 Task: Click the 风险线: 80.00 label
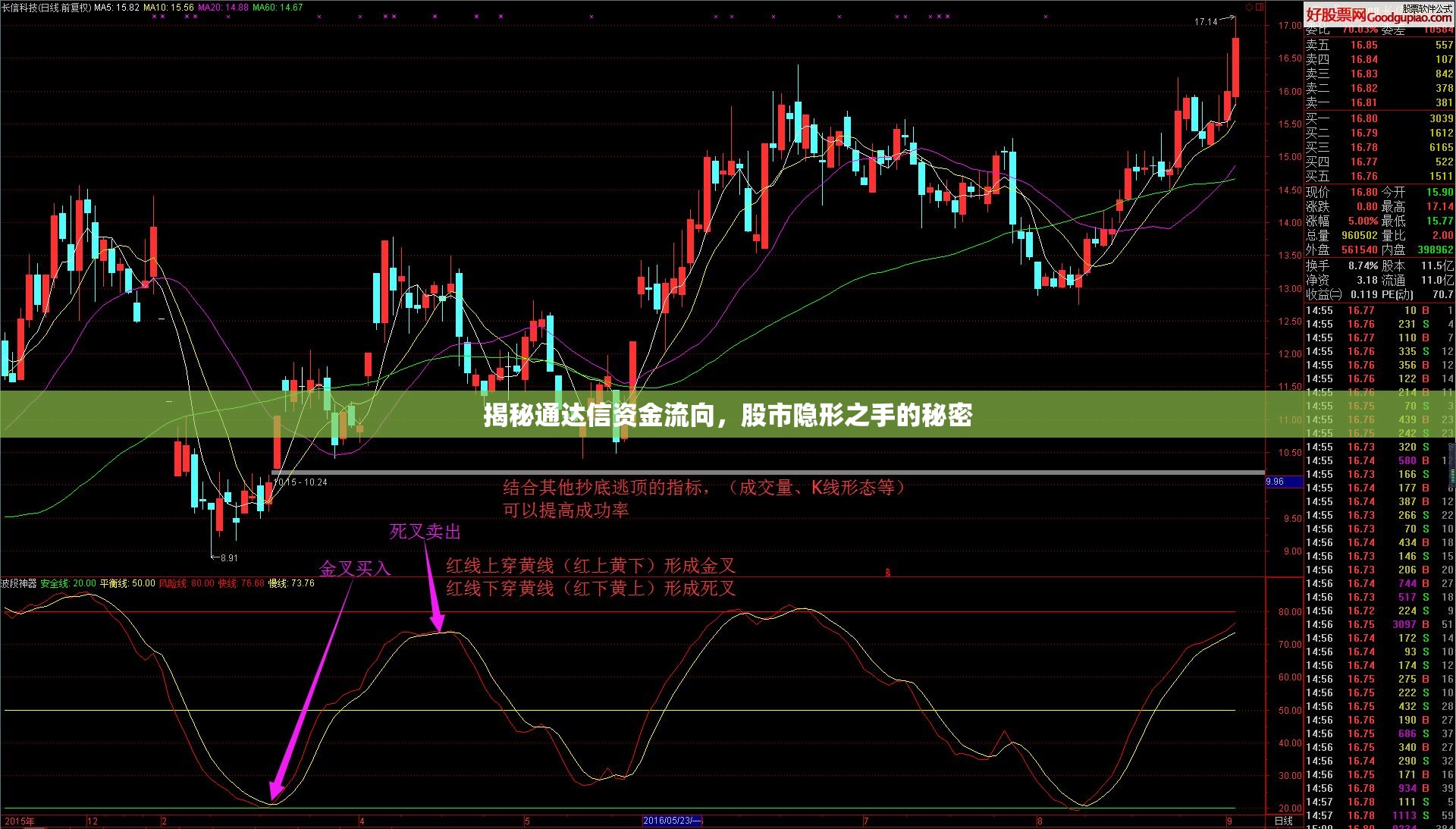coord(187,583)
